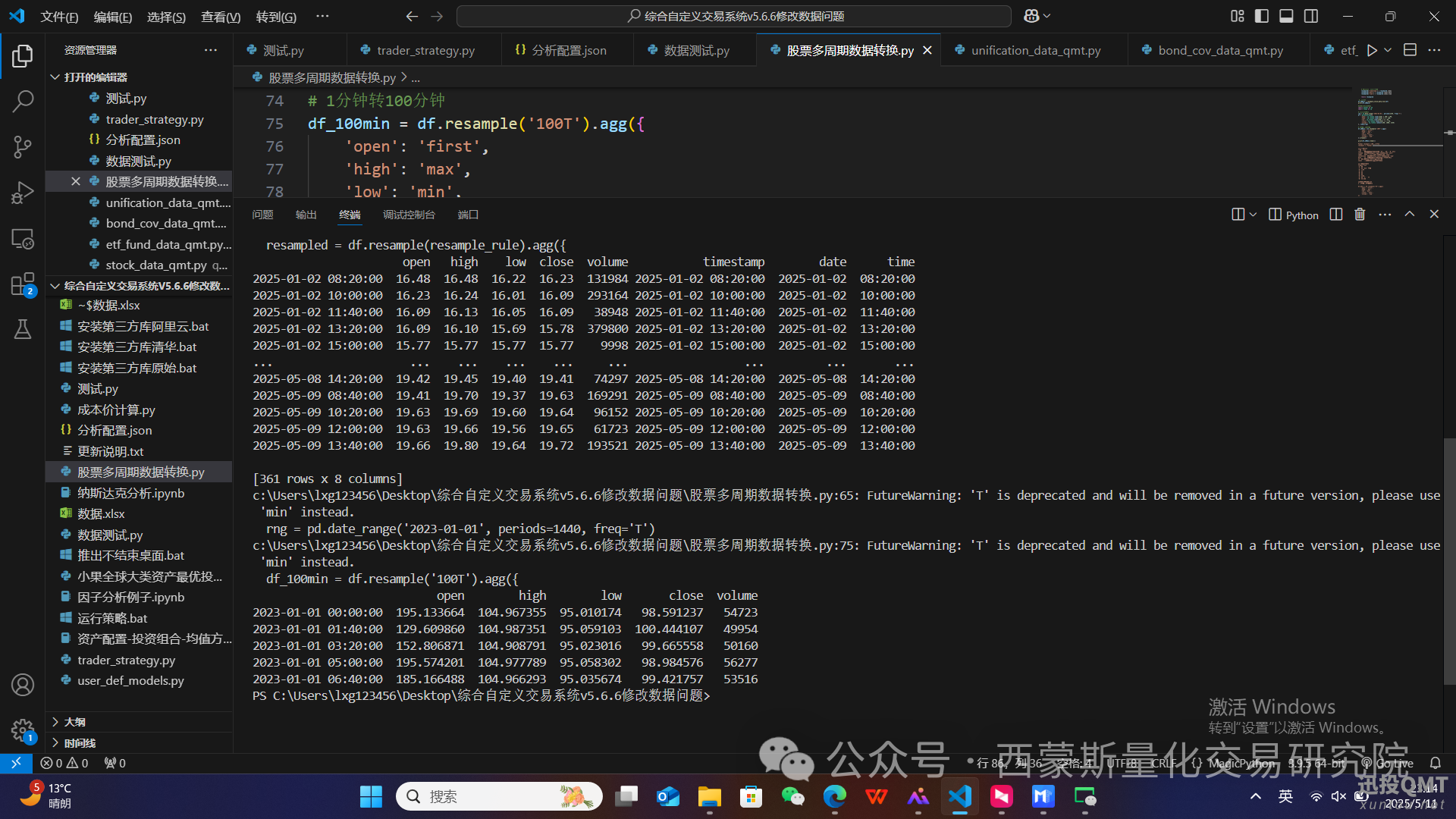Open the customize layout icon
Screen dimensions: 1456x819
[x=1238, y=16]
